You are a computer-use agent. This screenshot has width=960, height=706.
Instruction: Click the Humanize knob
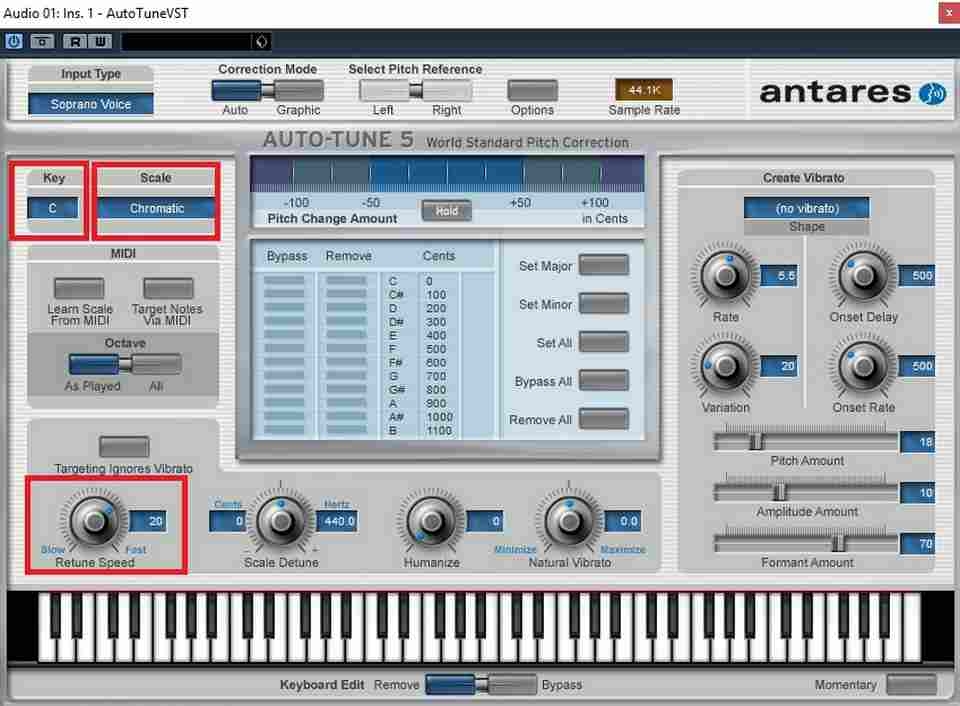[x=432, y=521]
